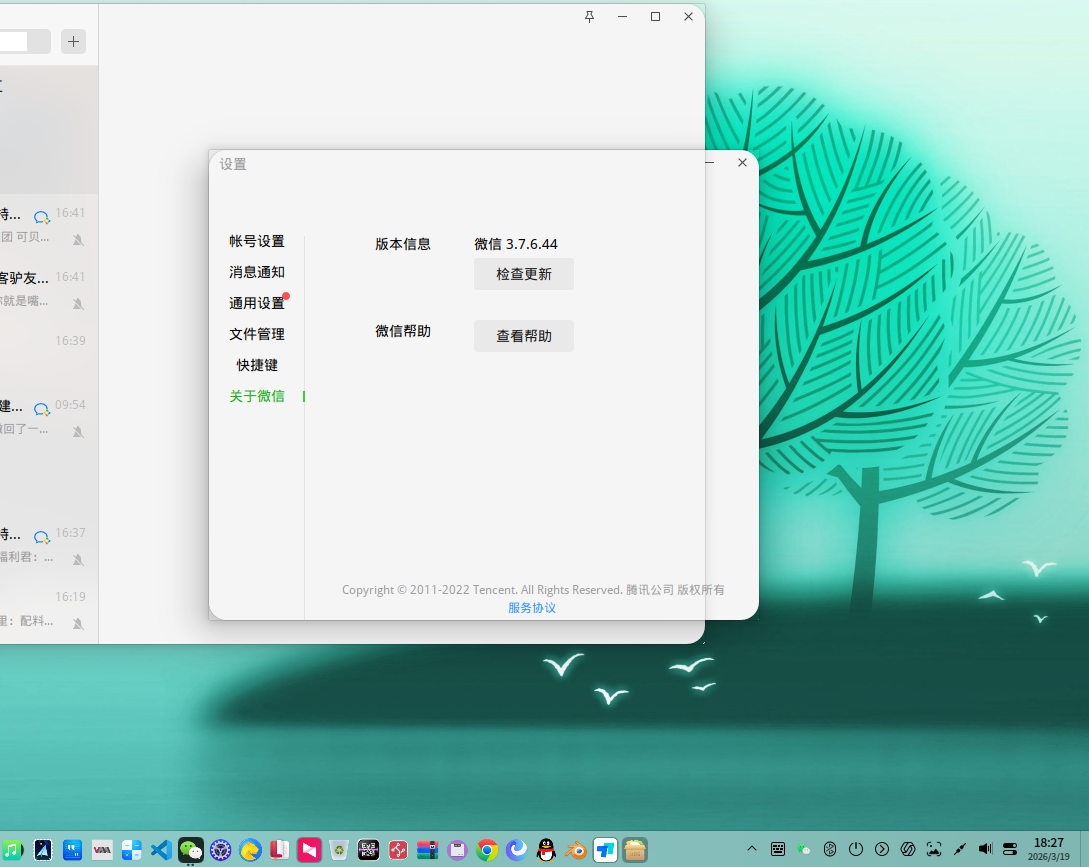
Task: Open the blue quote-mark app in dock
Action: 72,850
